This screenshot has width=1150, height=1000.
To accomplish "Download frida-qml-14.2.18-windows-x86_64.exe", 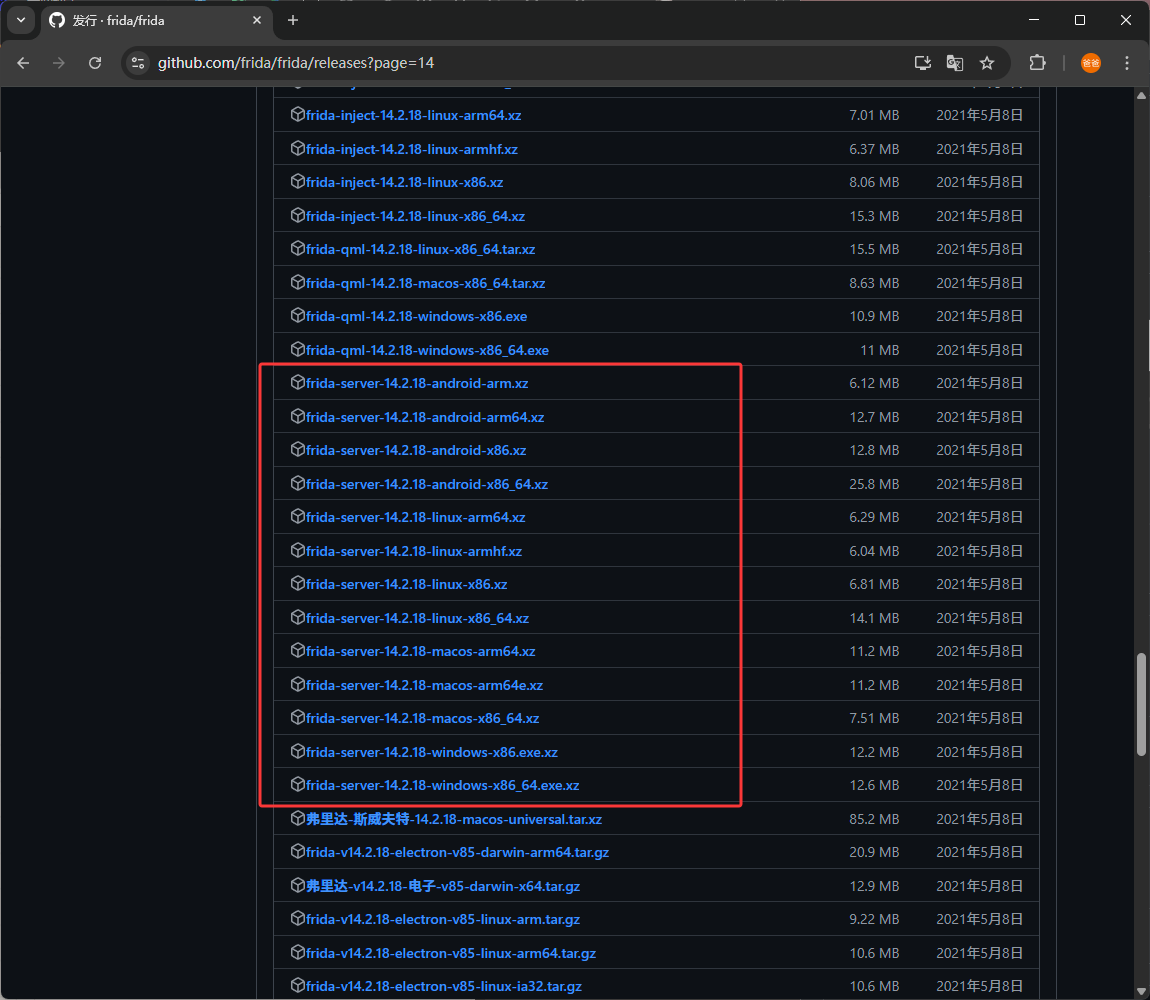I will tap(427, 350).
